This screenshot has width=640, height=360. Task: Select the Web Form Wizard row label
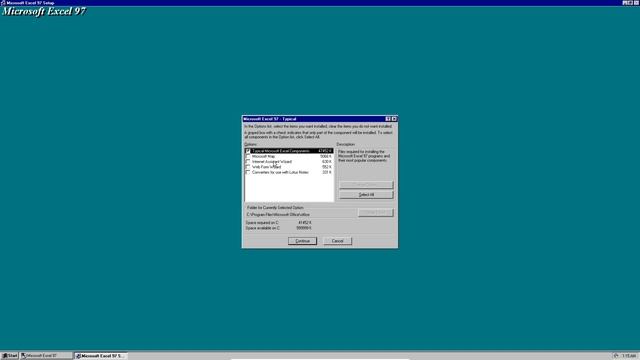[266, 167]
